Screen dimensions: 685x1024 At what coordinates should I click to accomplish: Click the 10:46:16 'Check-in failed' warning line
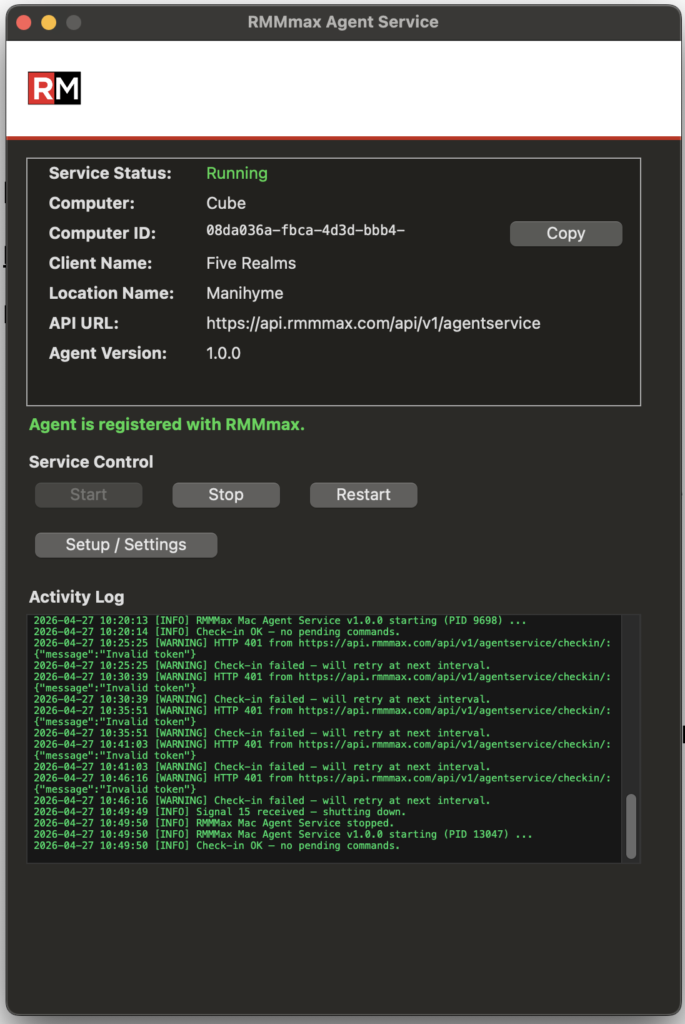(261, 801)
